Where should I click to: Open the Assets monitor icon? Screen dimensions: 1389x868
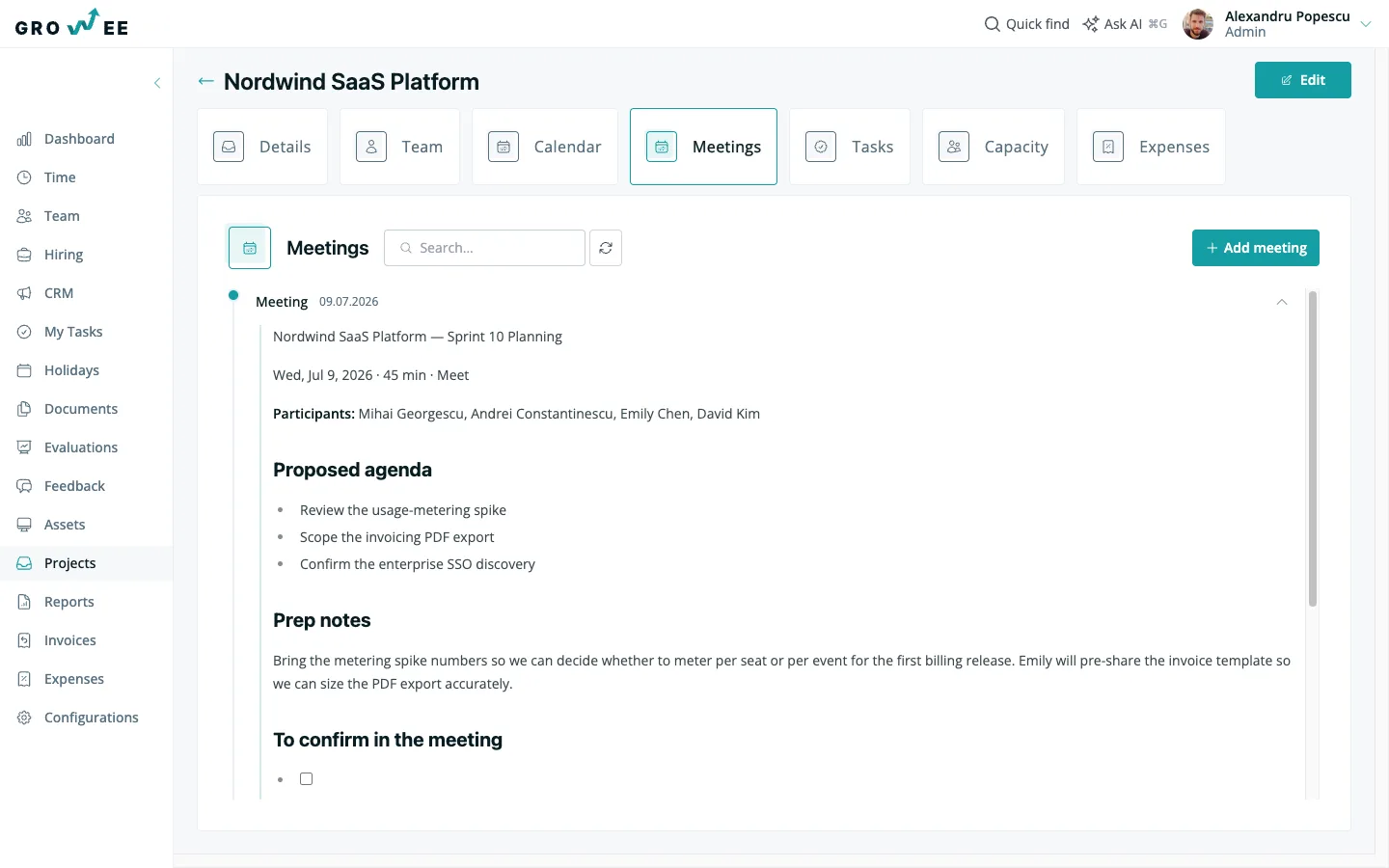[24, 525]
